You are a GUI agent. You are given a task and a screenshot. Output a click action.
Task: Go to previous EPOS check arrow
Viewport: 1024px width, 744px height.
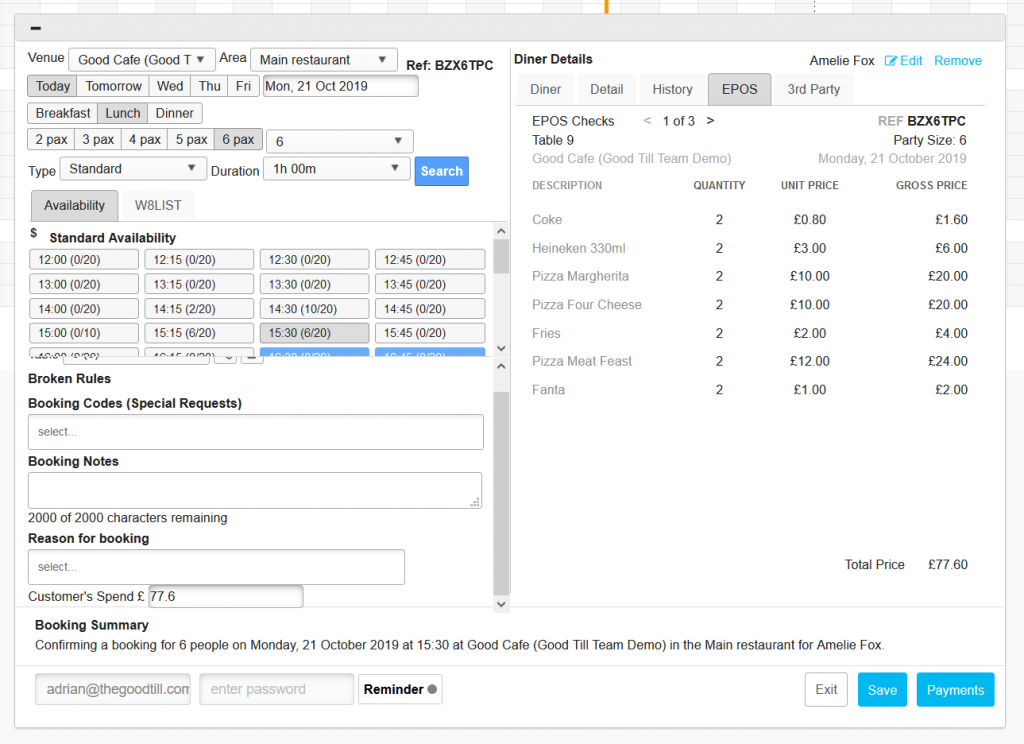pyautogui.click(x=647, y=120)
